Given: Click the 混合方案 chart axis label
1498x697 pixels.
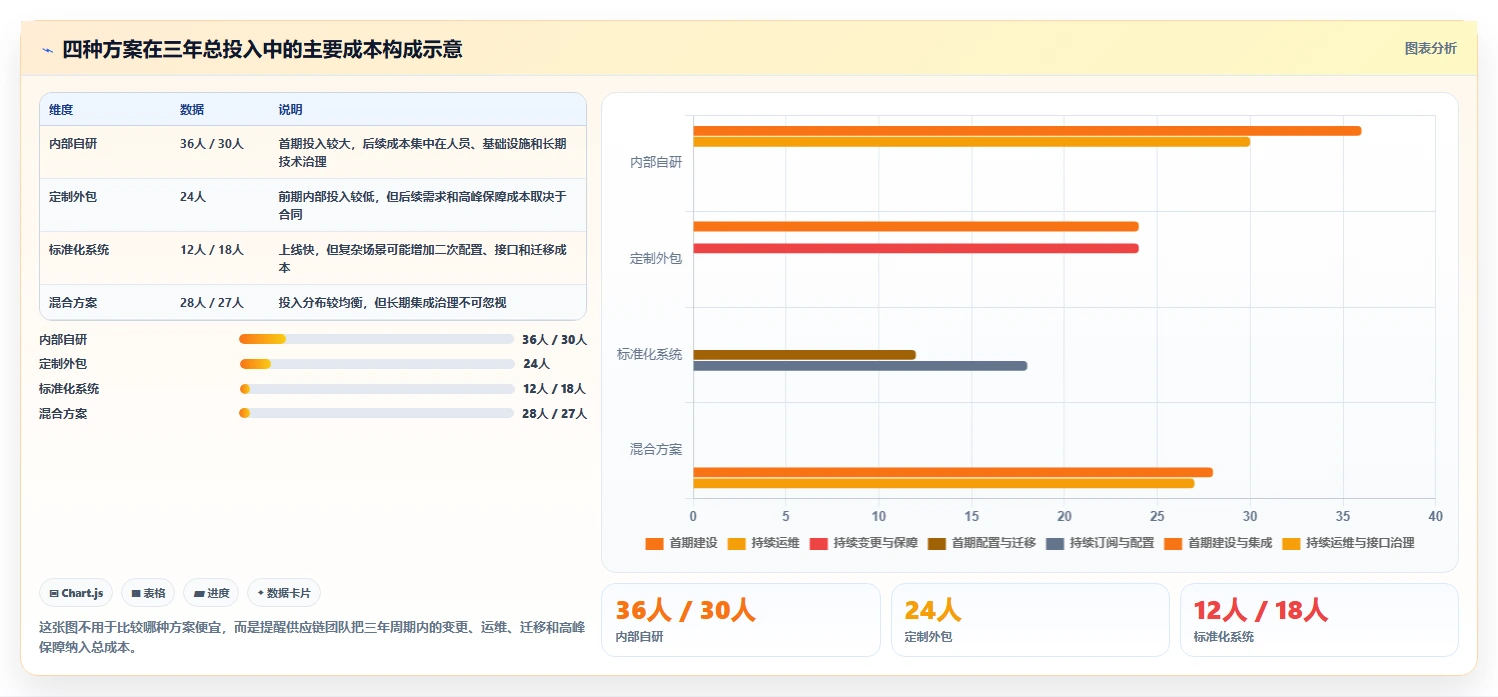Looking at the screenshot, I should coord(656,450).
